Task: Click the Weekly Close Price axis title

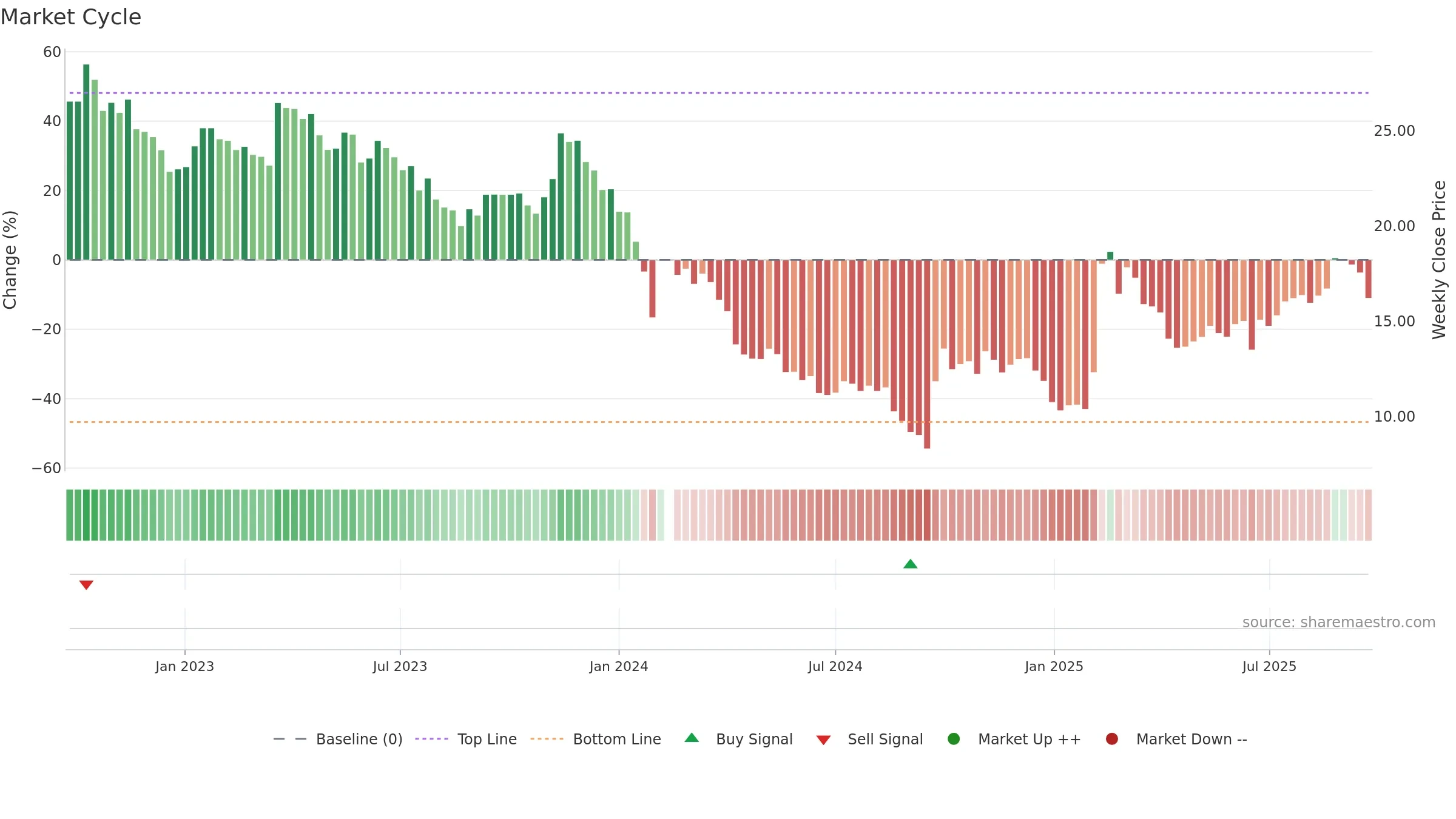Action: (x=1439, y=260)
